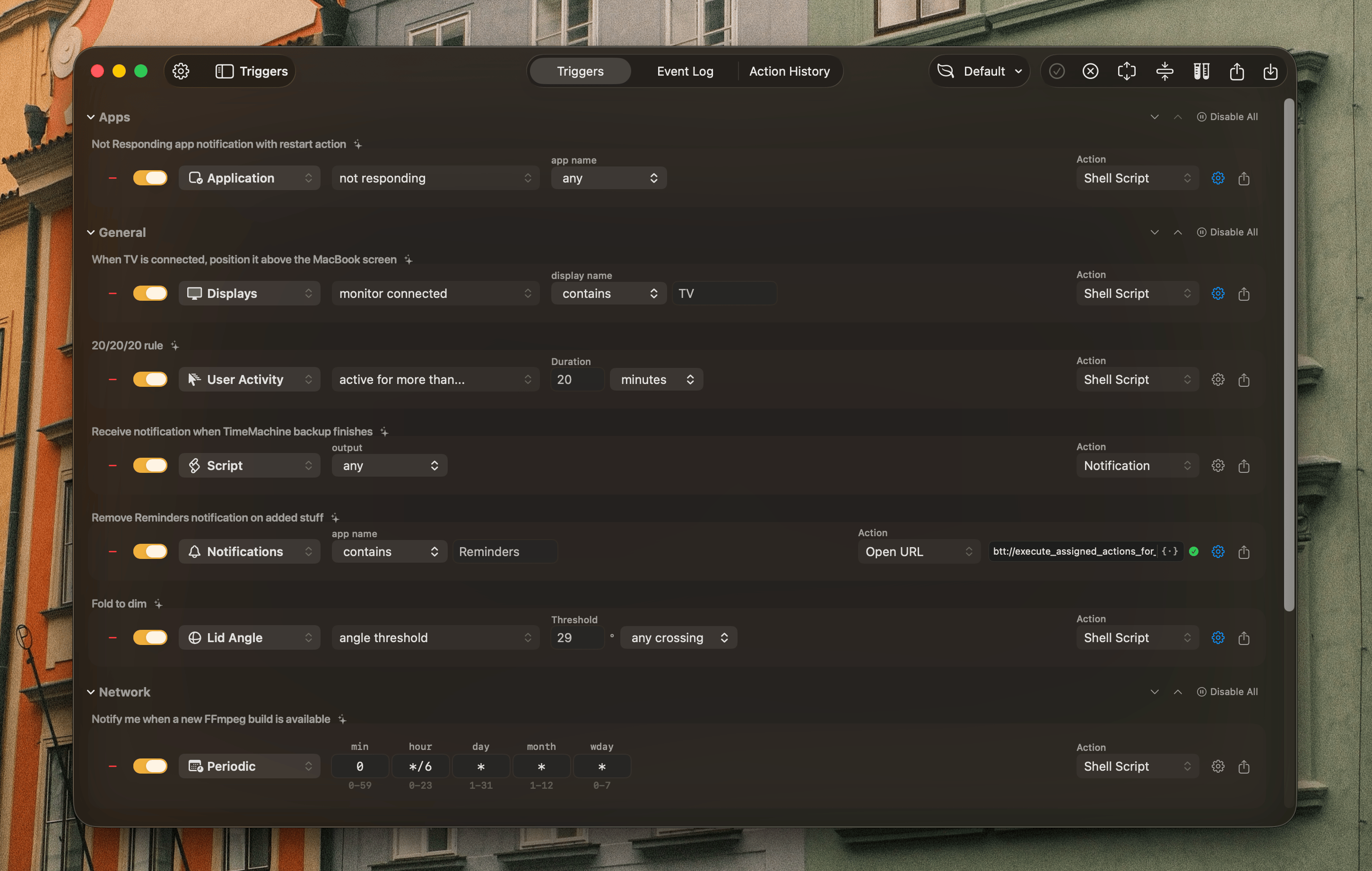
Task: Click the share icon on Displays trigger row
Action: [1243, 294]
